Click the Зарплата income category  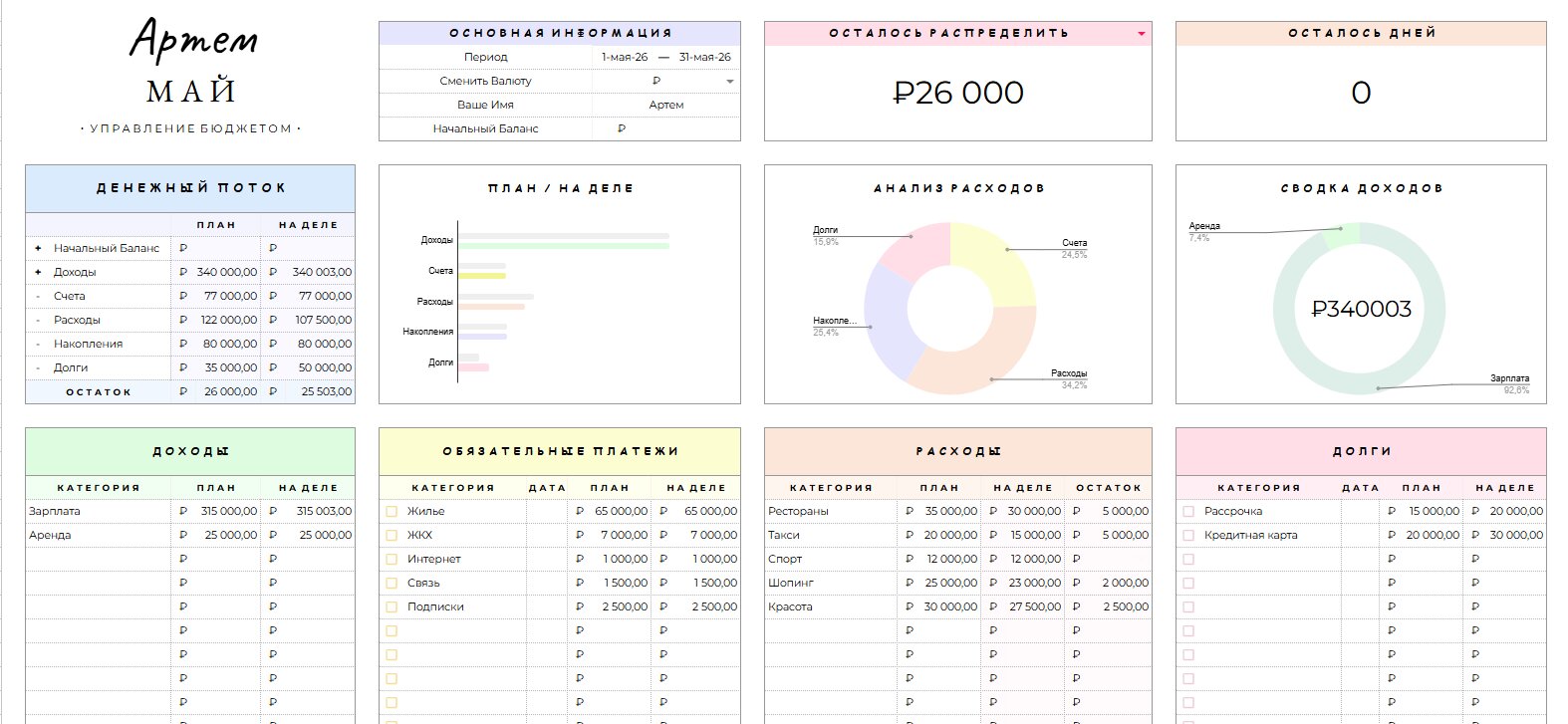point(55,511)
